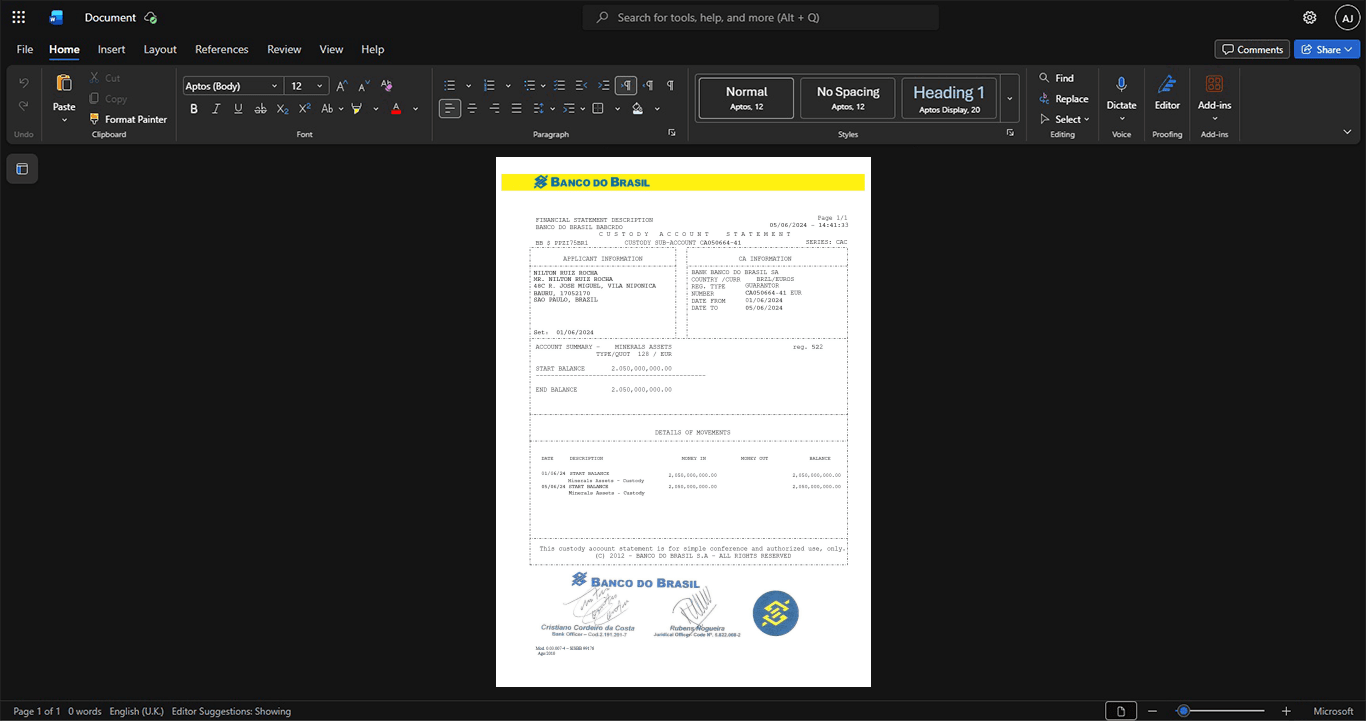Expand the styles gallery
Screen dimensions: 1366x721
click(1010, 98)
